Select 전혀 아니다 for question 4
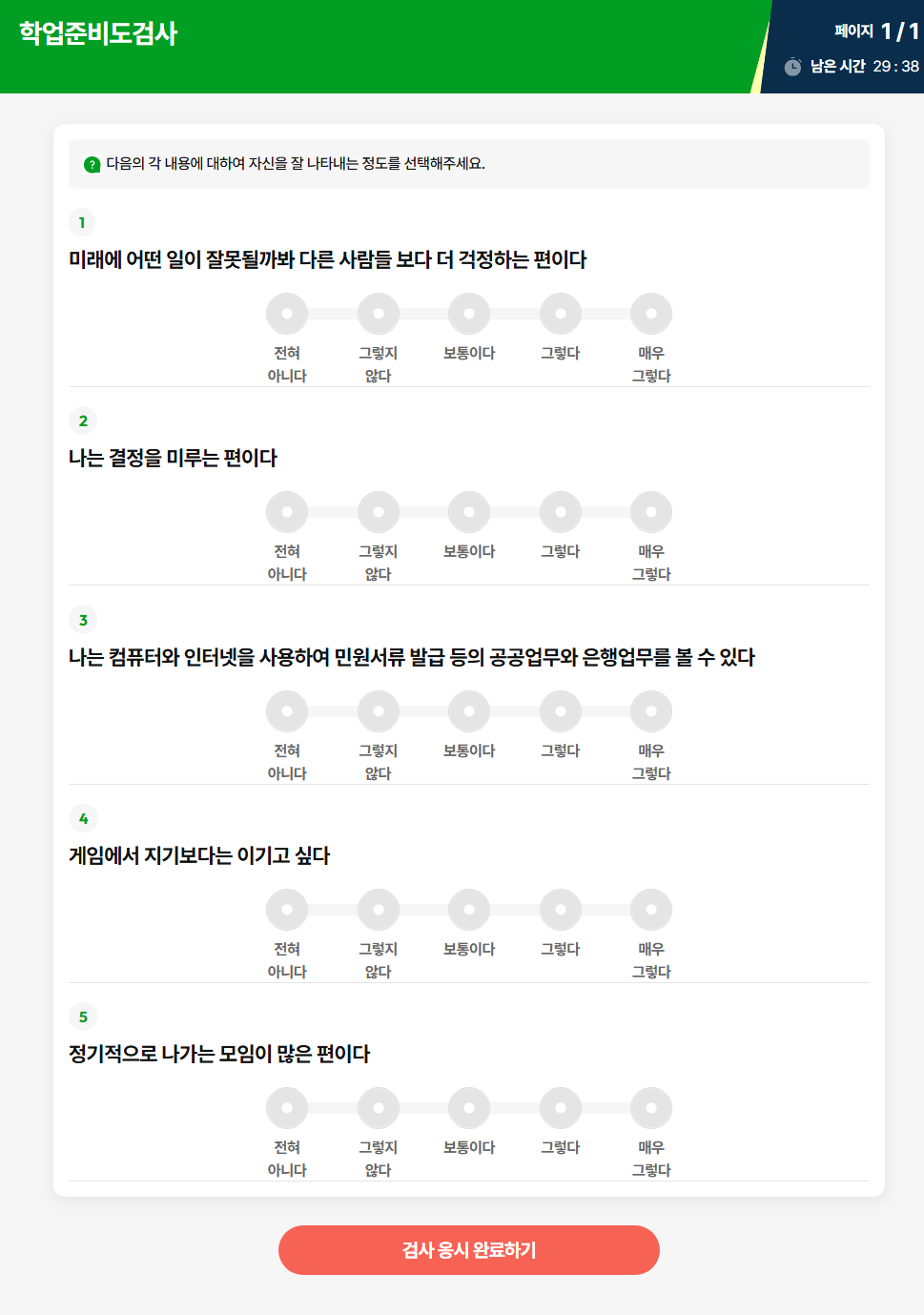Viewport: 924px width, 1315px height. [287, 910]
